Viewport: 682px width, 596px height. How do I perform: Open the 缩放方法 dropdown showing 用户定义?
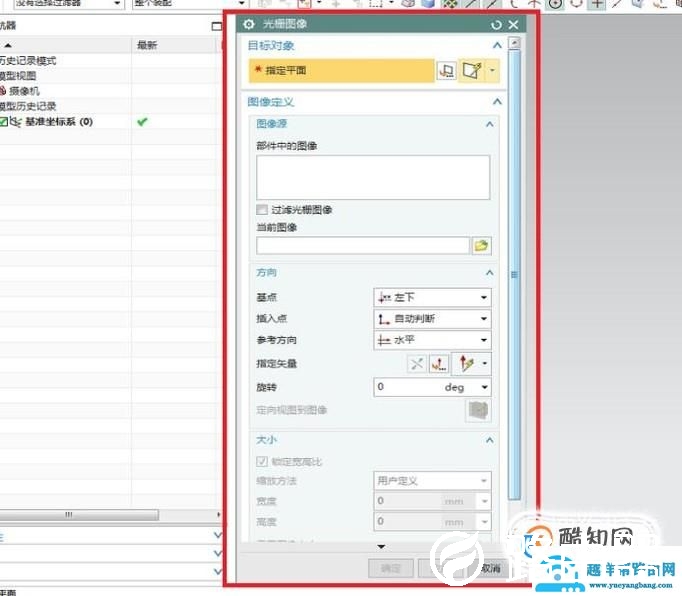tap(432, 481)
